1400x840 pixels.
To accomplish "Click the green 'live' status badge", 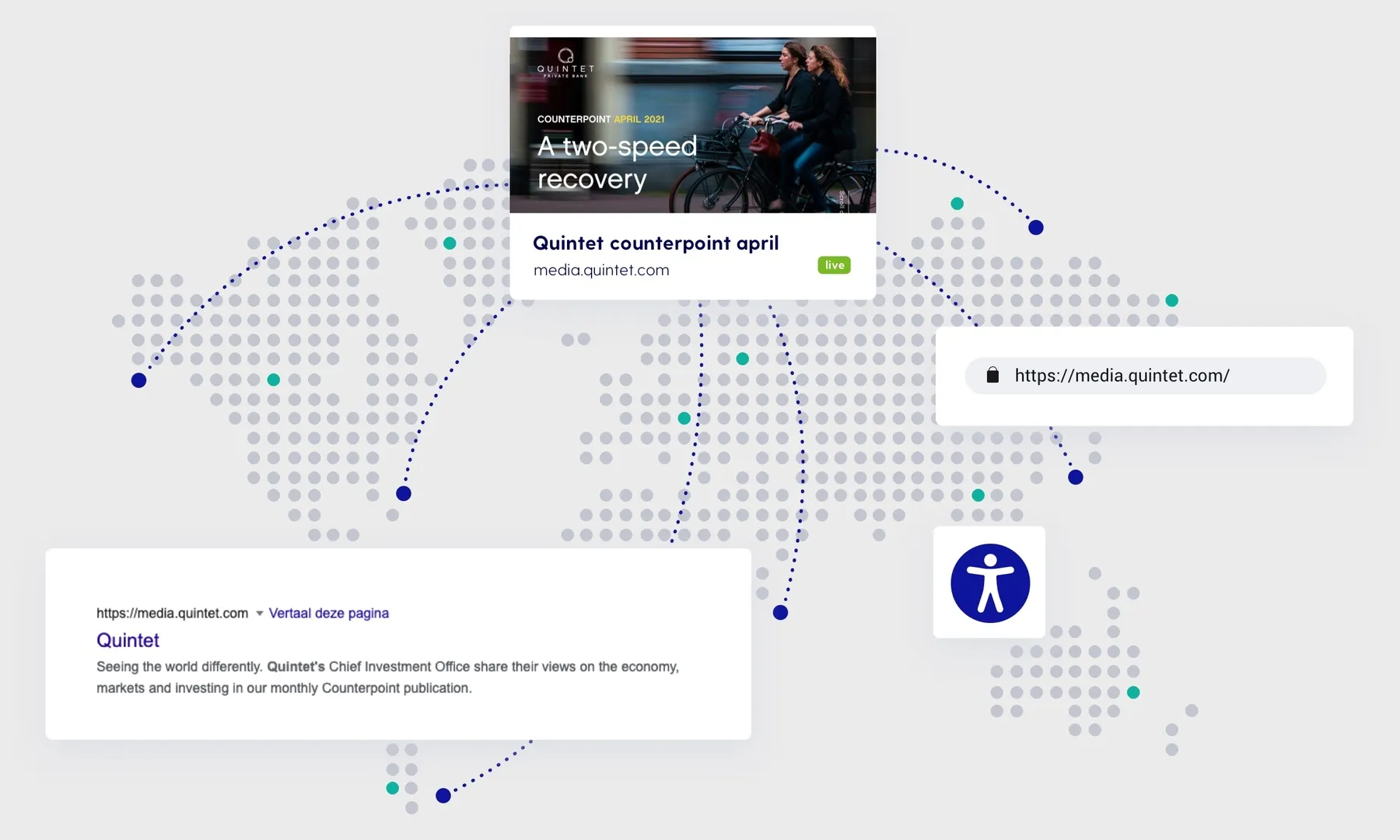I will tap(834, 265).
